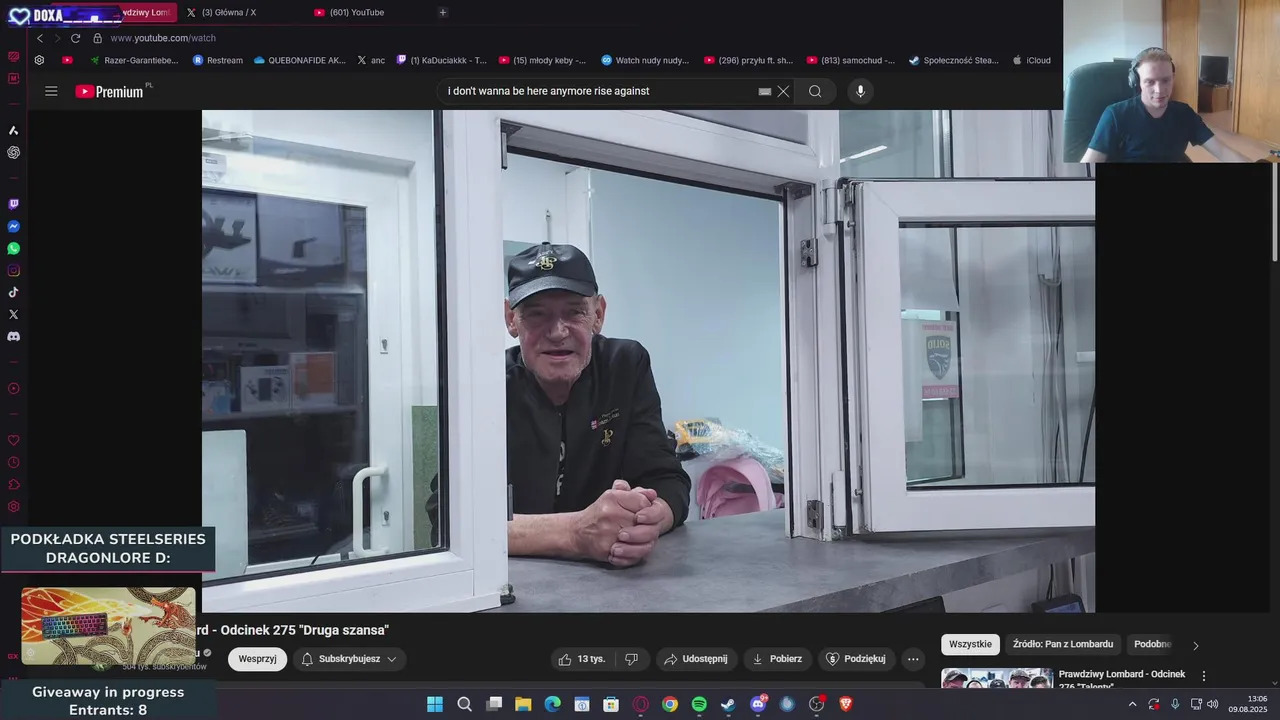1280x720 pixels.
Task: Open a new browser tab
Action: [443, 12]
